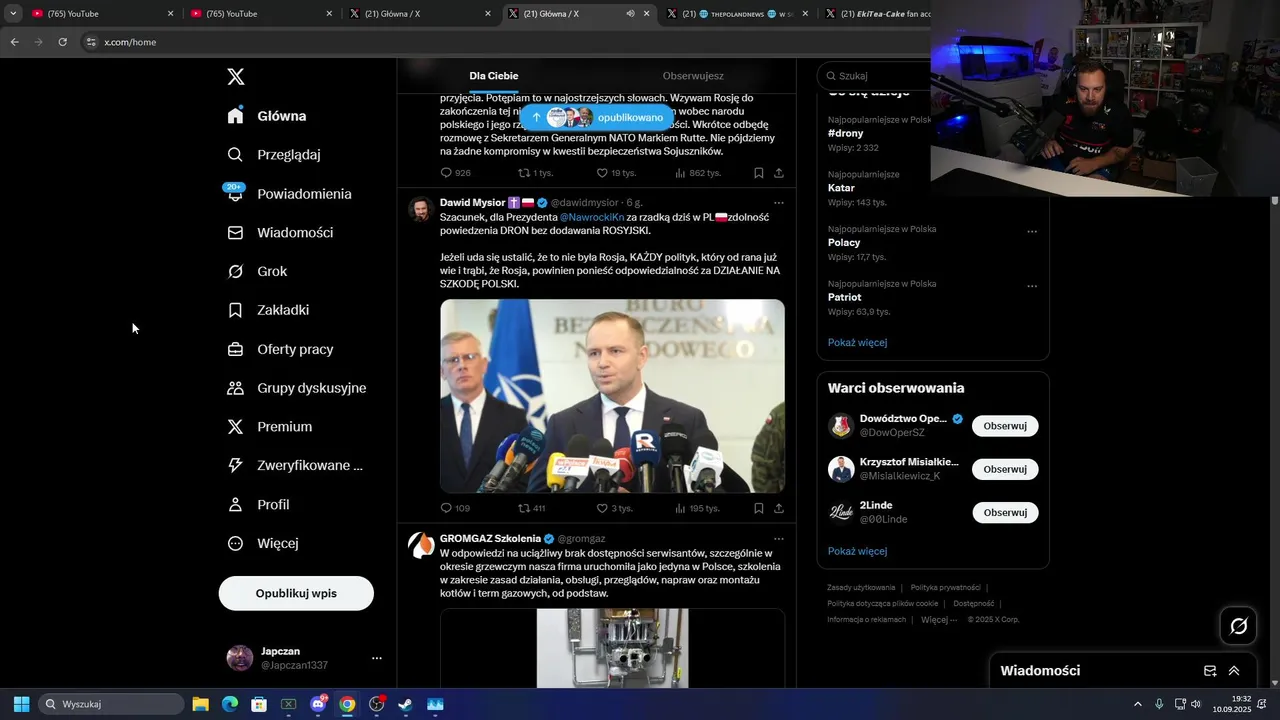Repost Dawid Mysior's post
The width and height of the screenshot is (1280, 720).
[x=531, y=508]
